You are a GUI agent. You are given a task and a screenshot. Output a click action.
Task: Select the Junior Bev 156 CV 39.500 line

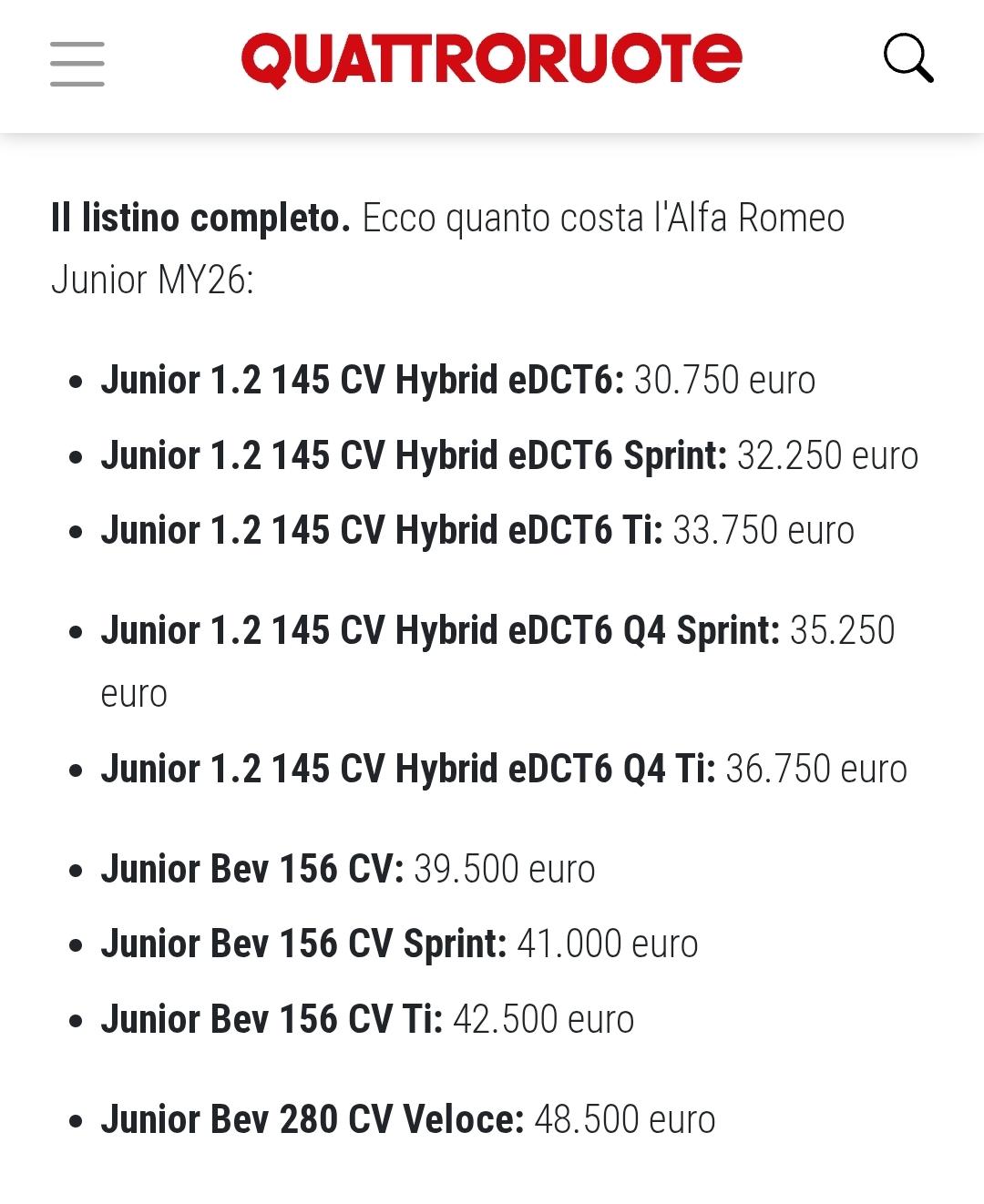pyautogui.click(x=348, y=869)
